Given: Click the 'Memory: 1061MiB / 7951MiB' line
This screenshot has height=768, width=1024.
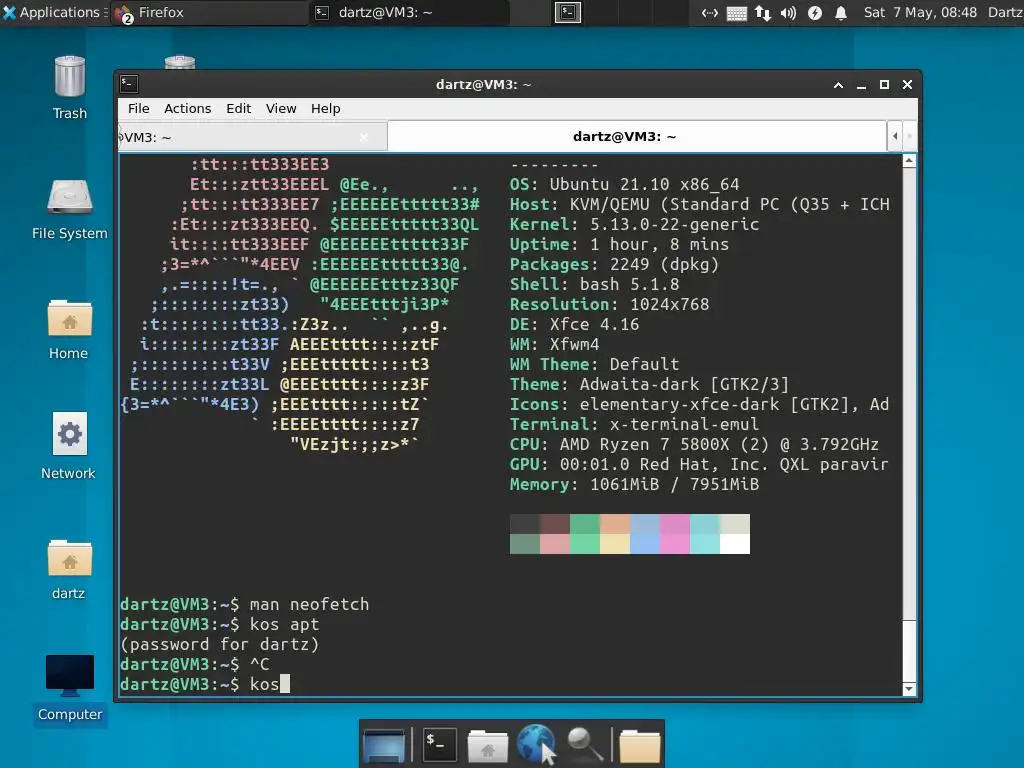Looking at the screenshot, I should point(634,485).
